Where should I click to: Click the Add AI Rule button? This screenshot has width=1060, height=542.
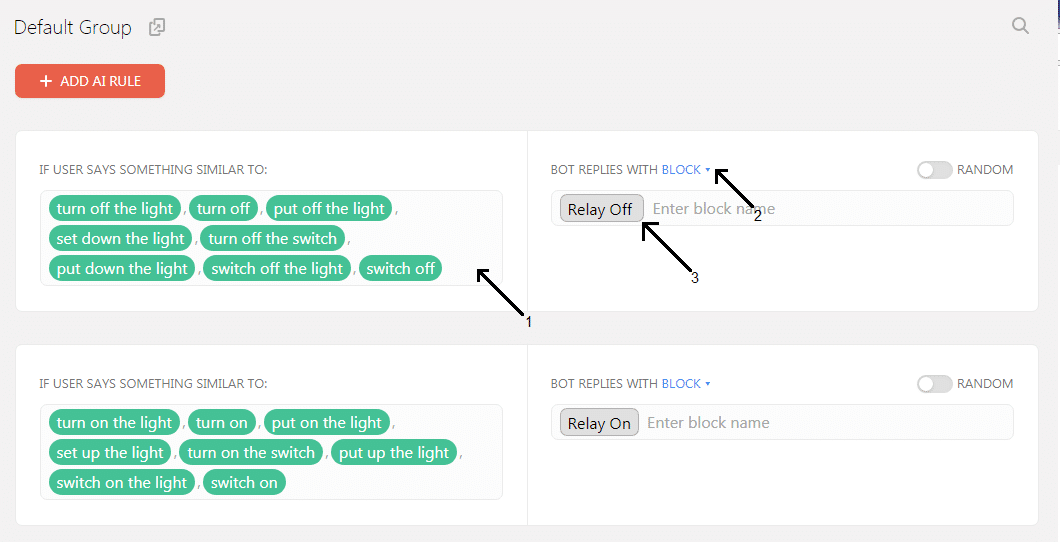pyautogui.click(x=90, y=81)
